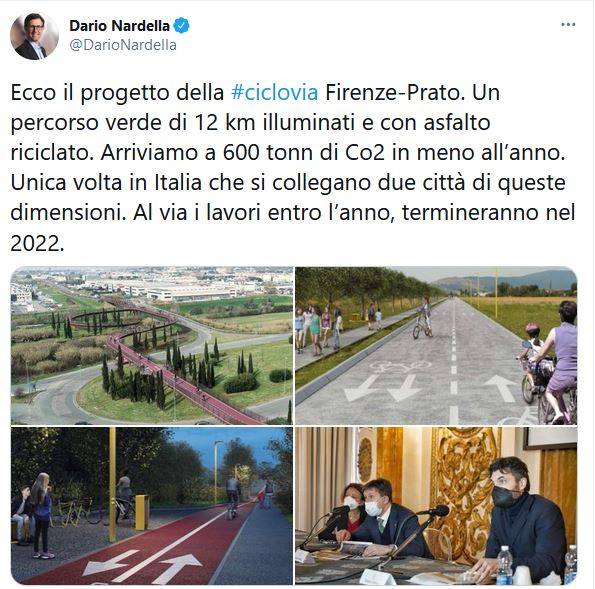
Task: Click the woman in purple cycling in the daytime render
Action: tap(560, 361)
